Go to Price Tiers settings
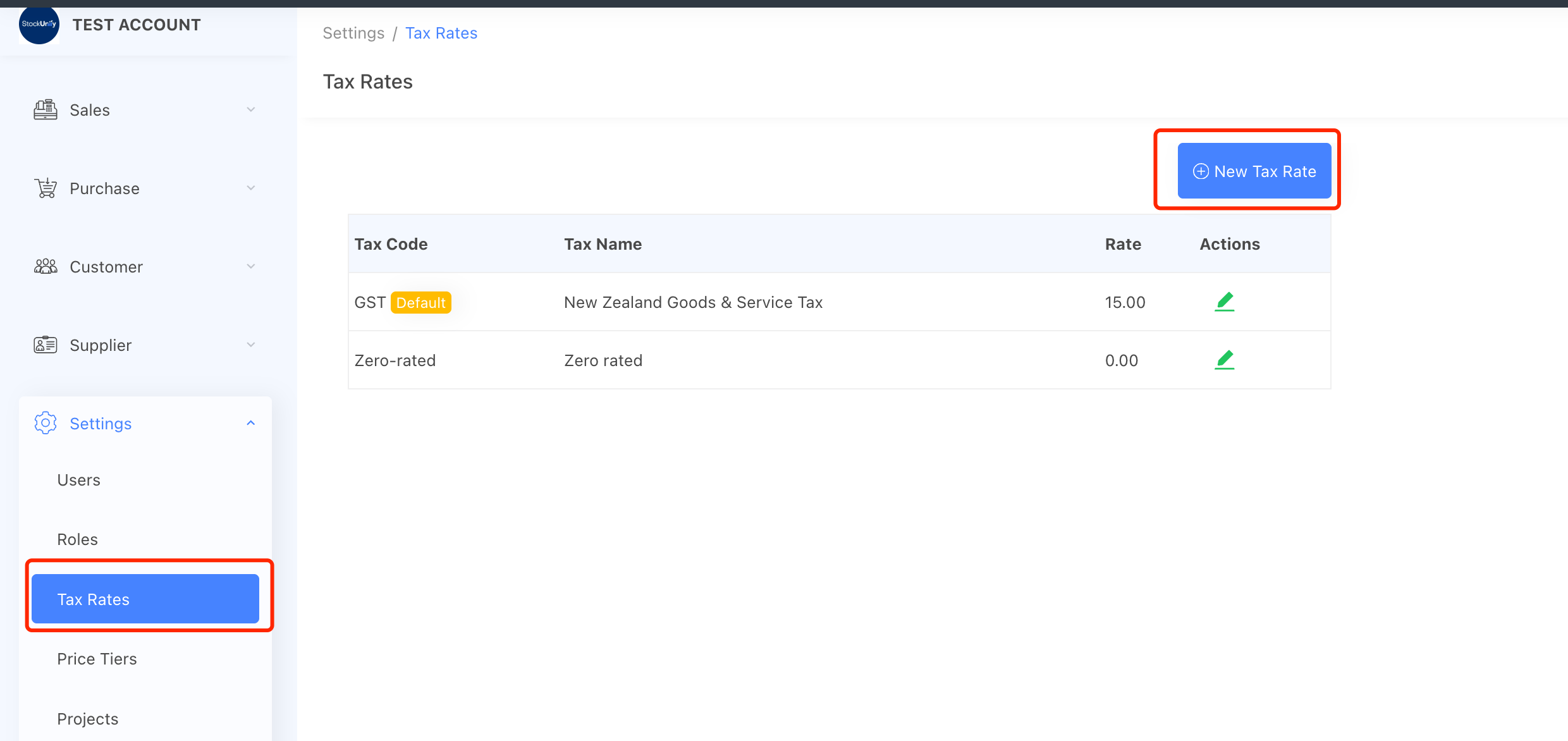This screenshot has height=741, width=1568. click(97, 659)
